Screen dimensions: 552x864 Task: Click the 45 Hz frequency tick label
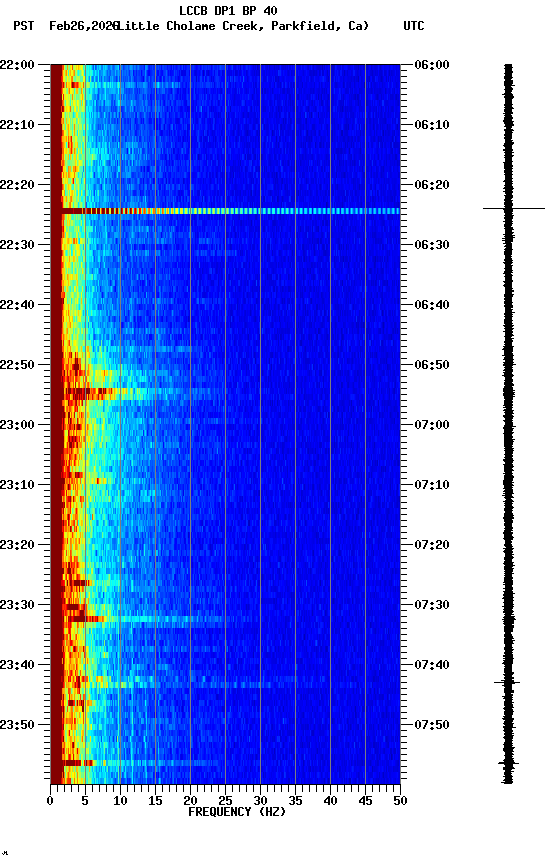tap(365, 801)
